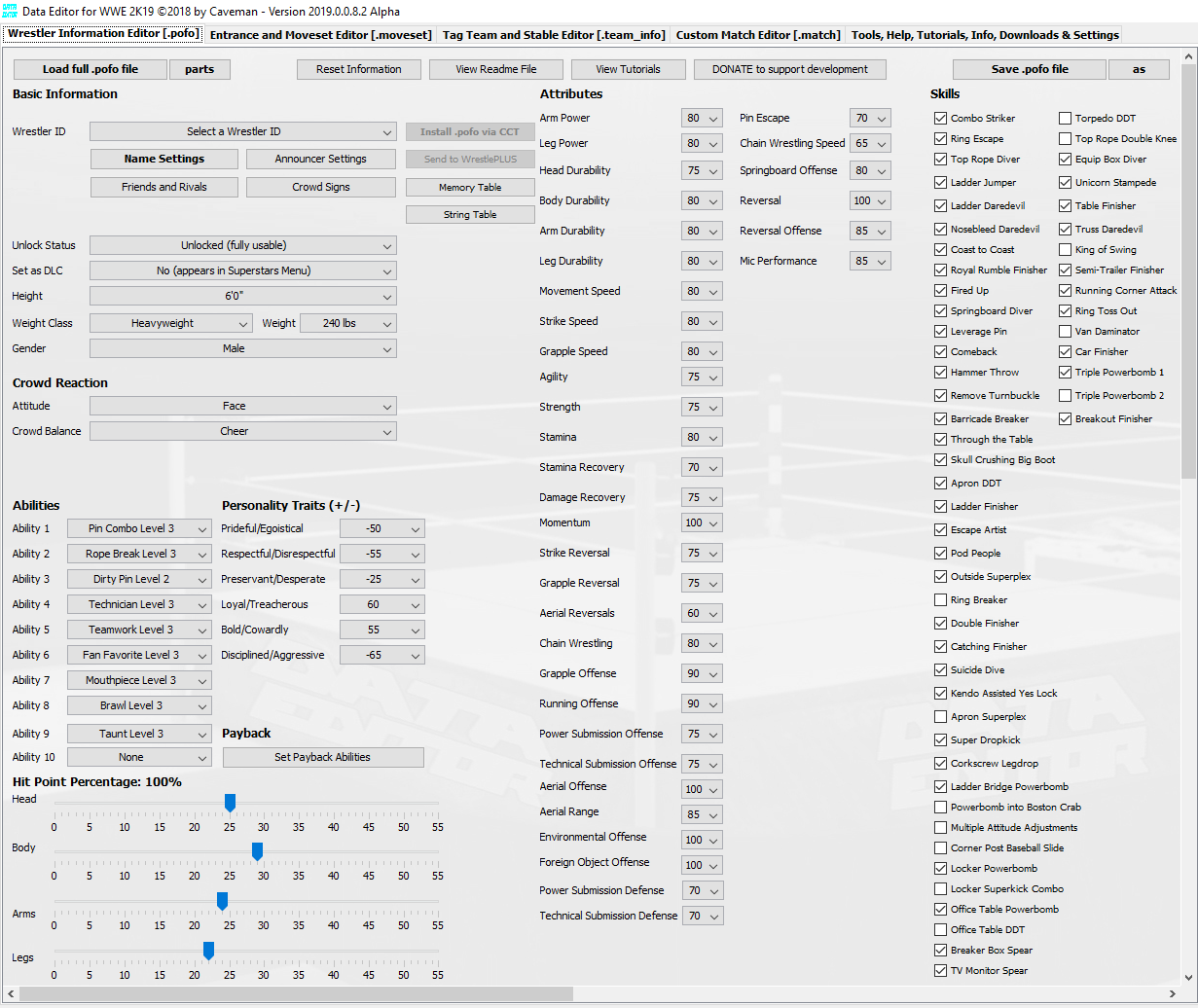Open the String Table
Image resolution: width=1198 pixels, height=1008 pixels.
[x=470, y=215]
